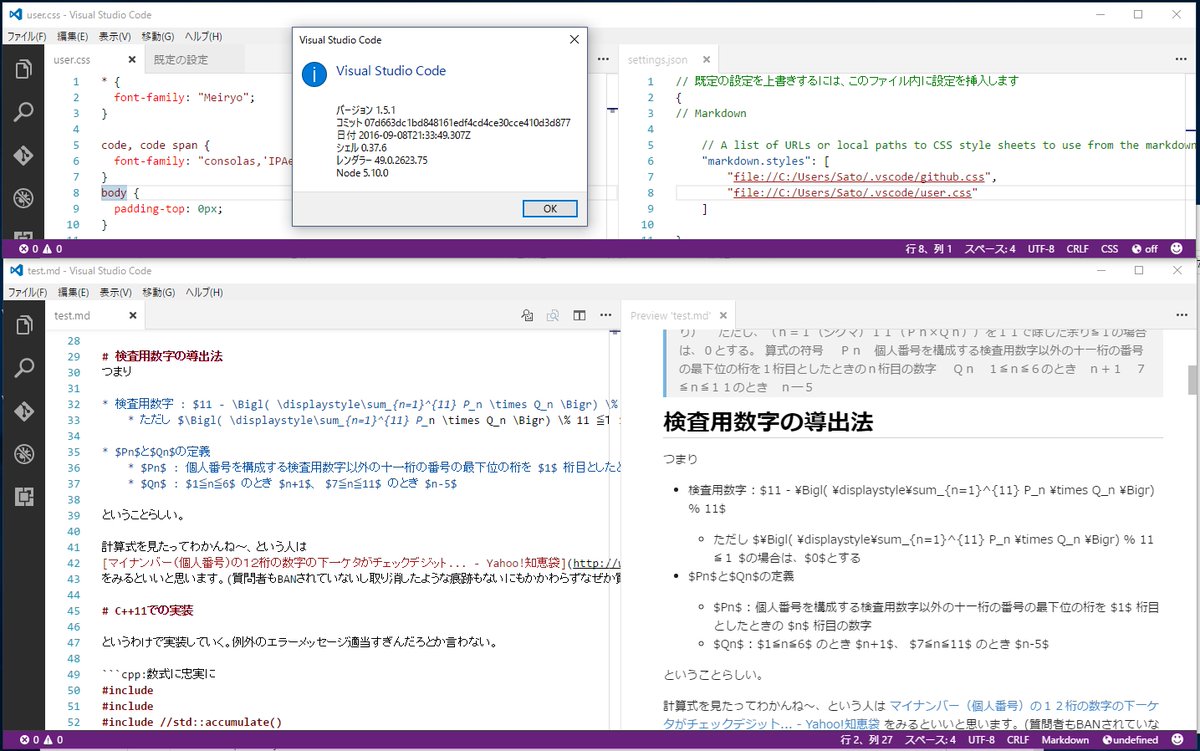Confirm the About dialog with OK
Image resolution: width=1200 pixels, height=751 pixels.
click(549, 209)
